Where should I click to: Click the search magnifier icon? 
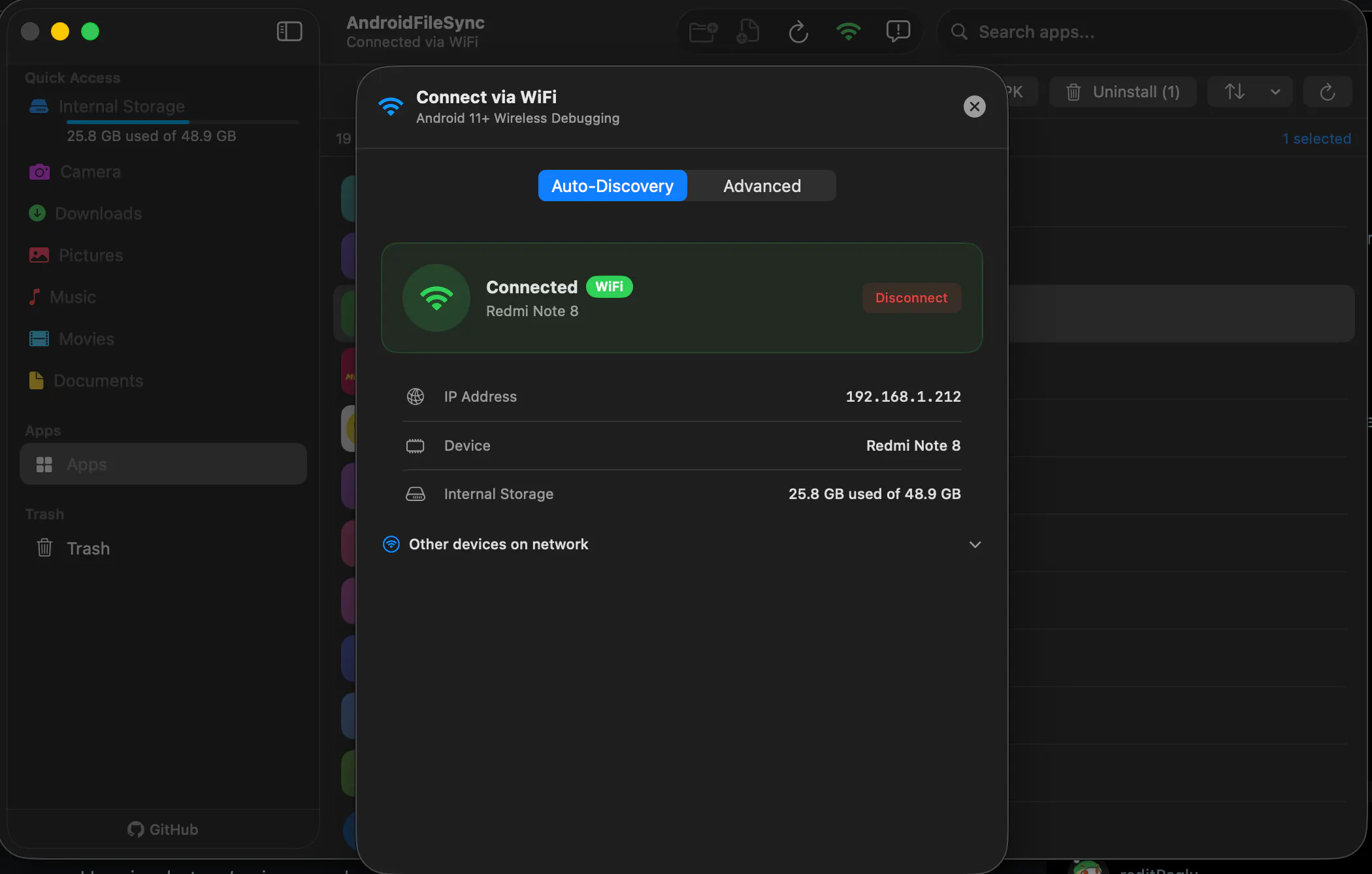pos(958,31)
